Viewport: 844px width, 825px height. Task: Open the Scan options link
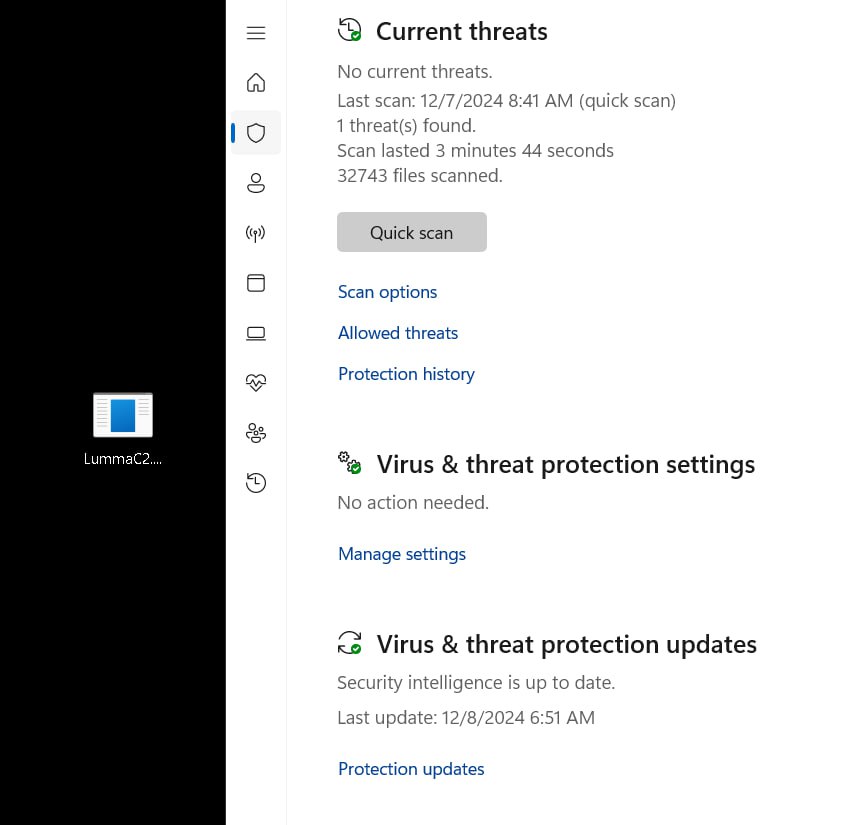click(387, 292)
